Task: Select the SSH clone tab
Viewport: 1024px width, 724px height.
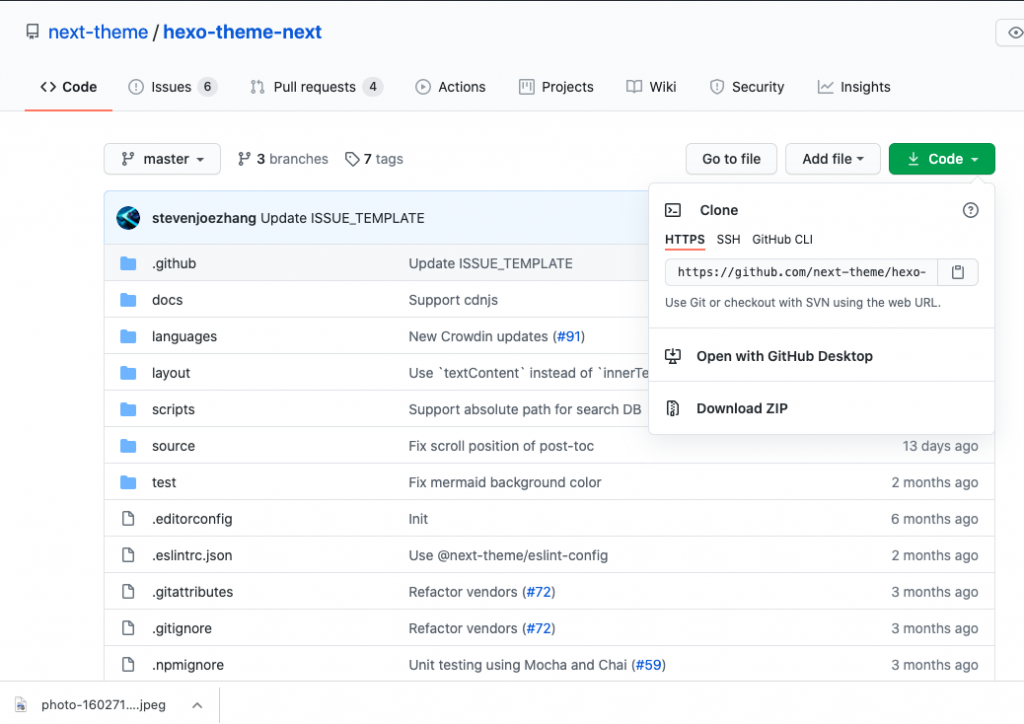Action: pyautogui.click(x=728, y=240)
